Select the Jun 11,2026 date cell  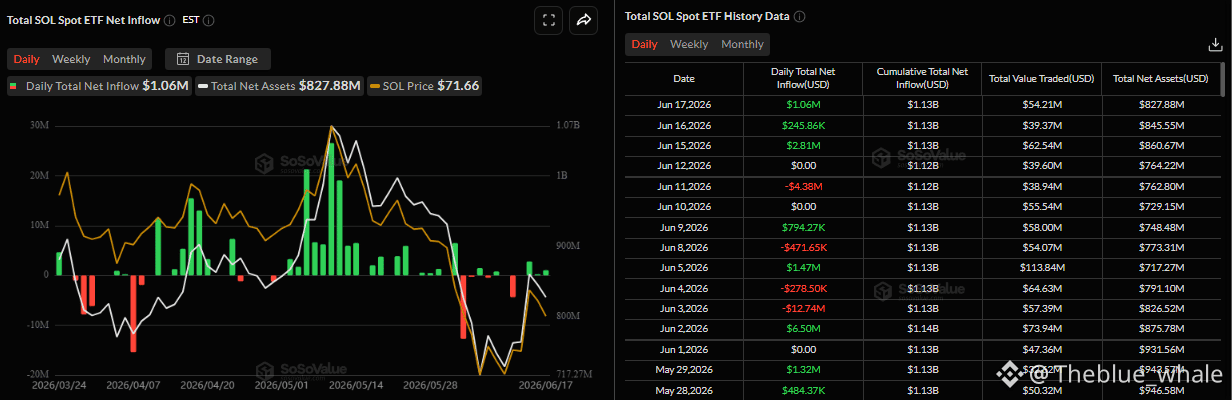[x=684, y=186]
